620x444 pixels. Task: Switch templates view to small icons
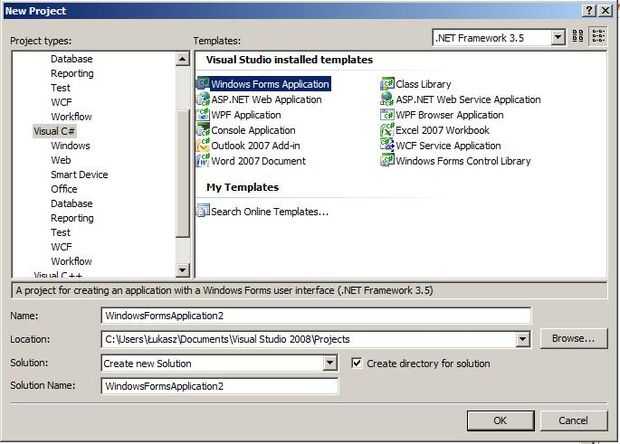coord(598,36)
